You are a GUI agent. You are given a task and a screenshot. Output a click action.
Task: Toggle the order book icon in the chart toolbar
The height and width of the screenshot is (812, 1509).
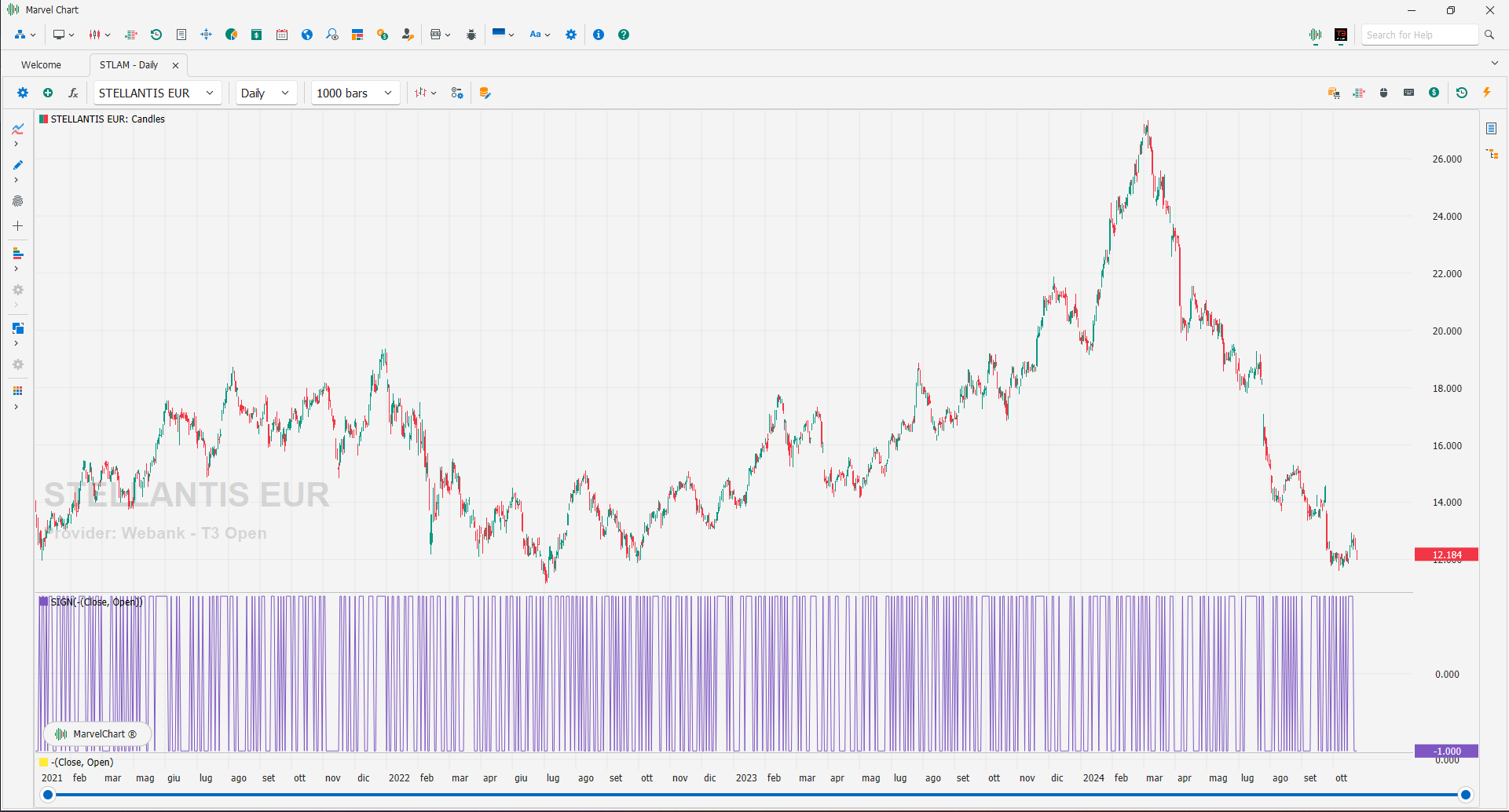pos(1359,93)
